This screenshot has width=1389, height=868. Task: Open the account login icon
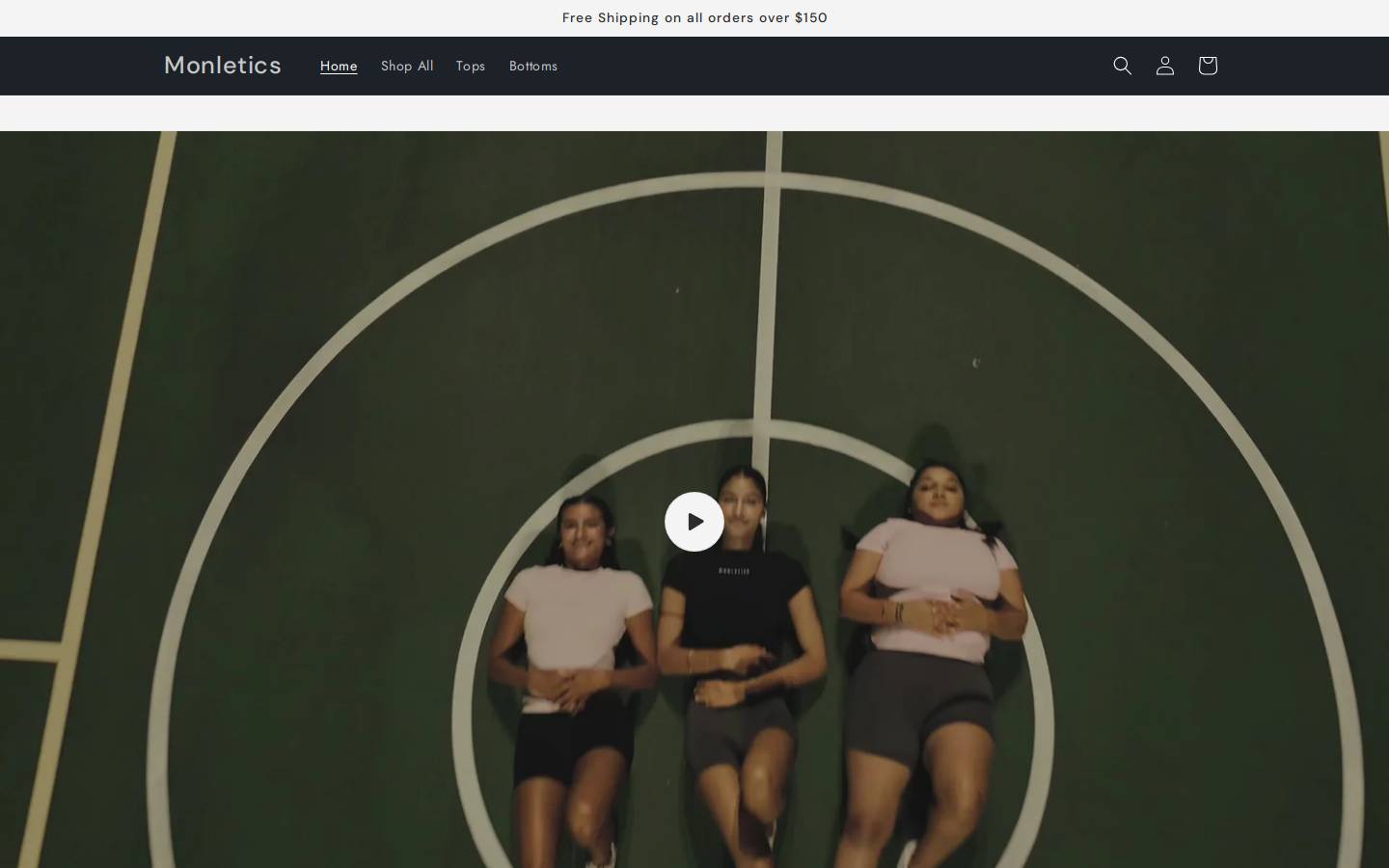point(1164,66)
